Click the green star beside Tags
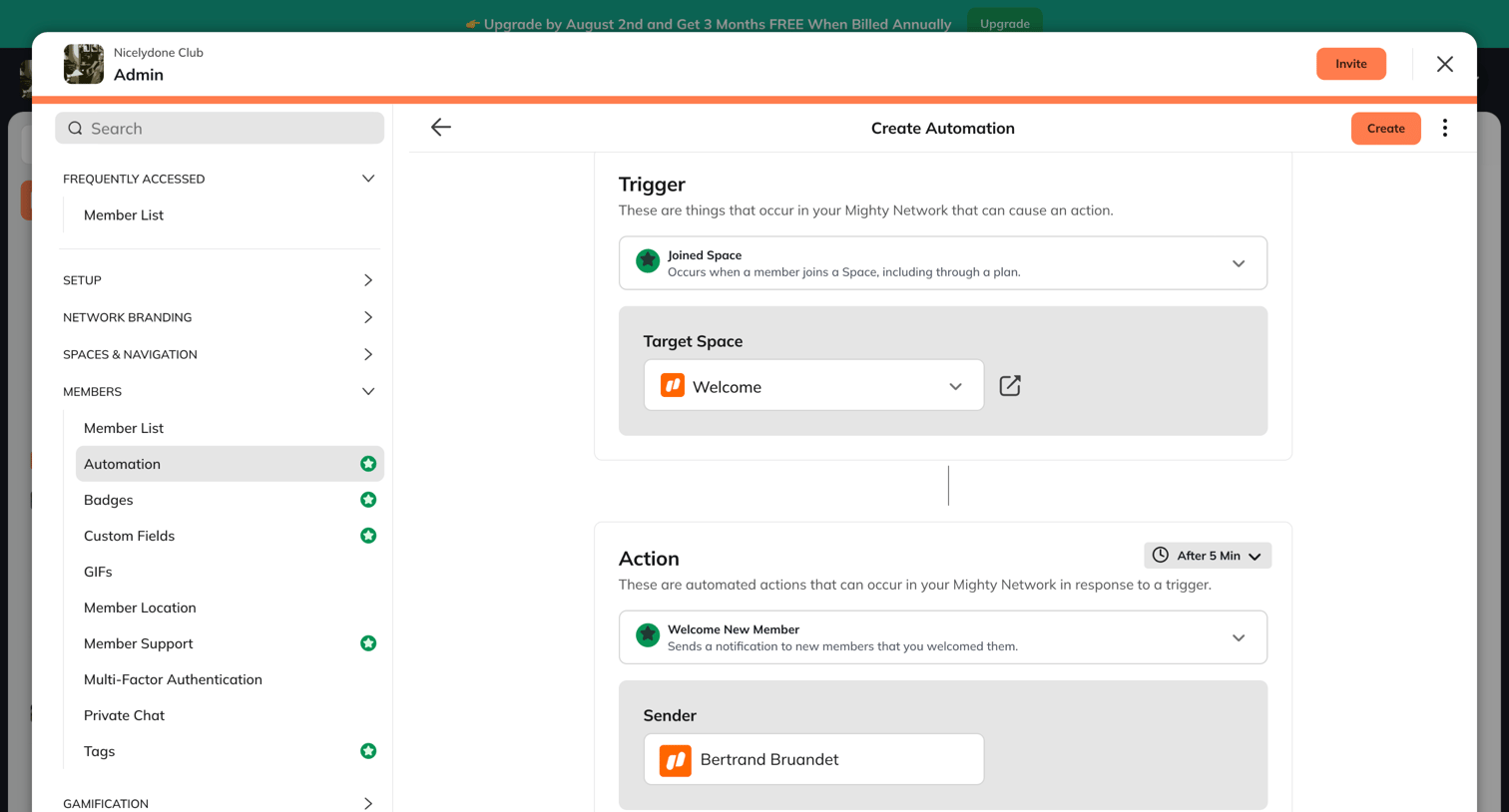The height and width of the screenshot is (812, 1509). 368,751
